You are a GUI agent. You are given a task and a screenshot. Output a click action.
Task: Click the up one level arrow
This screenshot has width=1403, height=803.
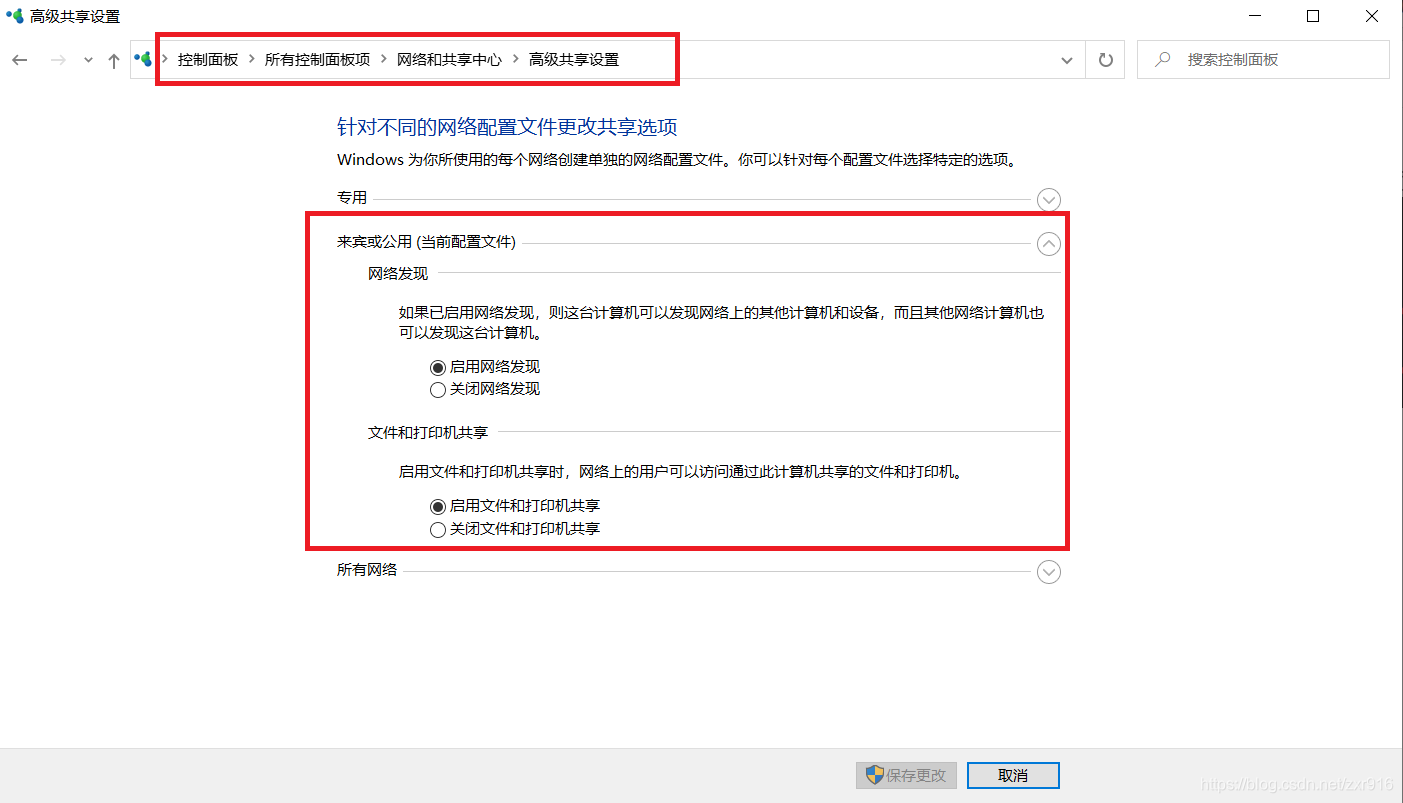pyautogui.click(x=113, y=59)
